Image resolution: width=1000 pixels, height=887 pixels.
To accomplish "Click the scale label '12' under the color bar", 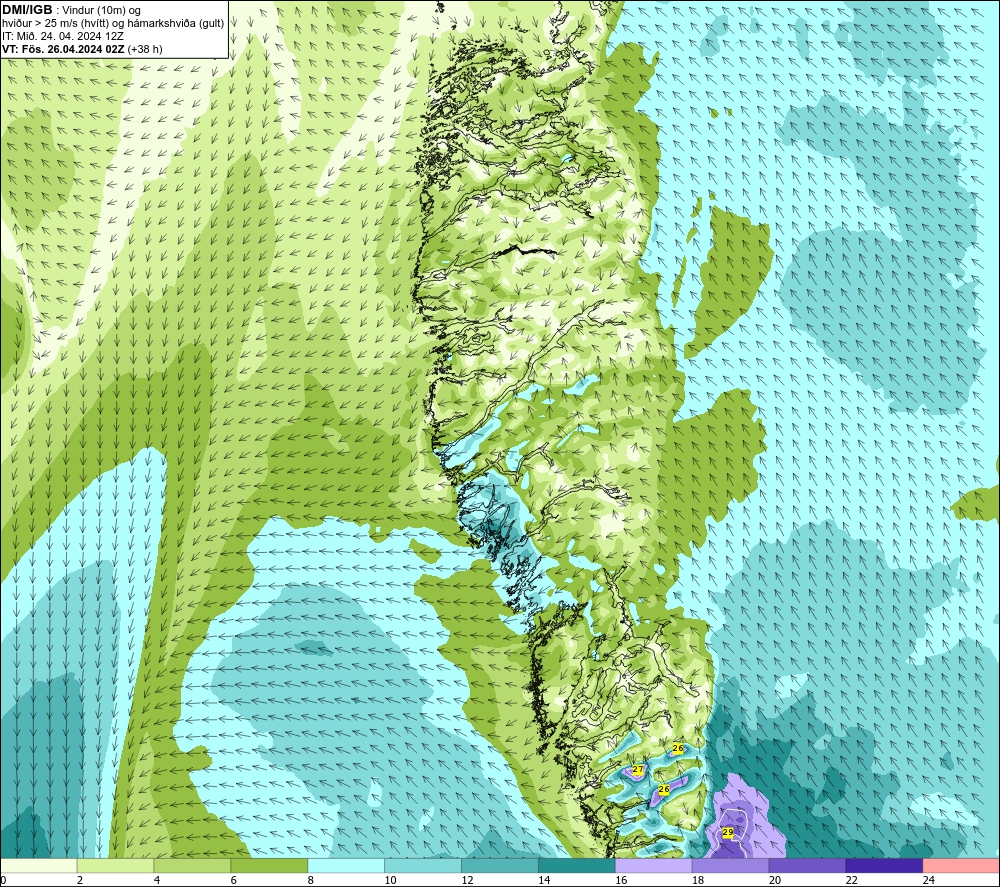I will 467,880.
